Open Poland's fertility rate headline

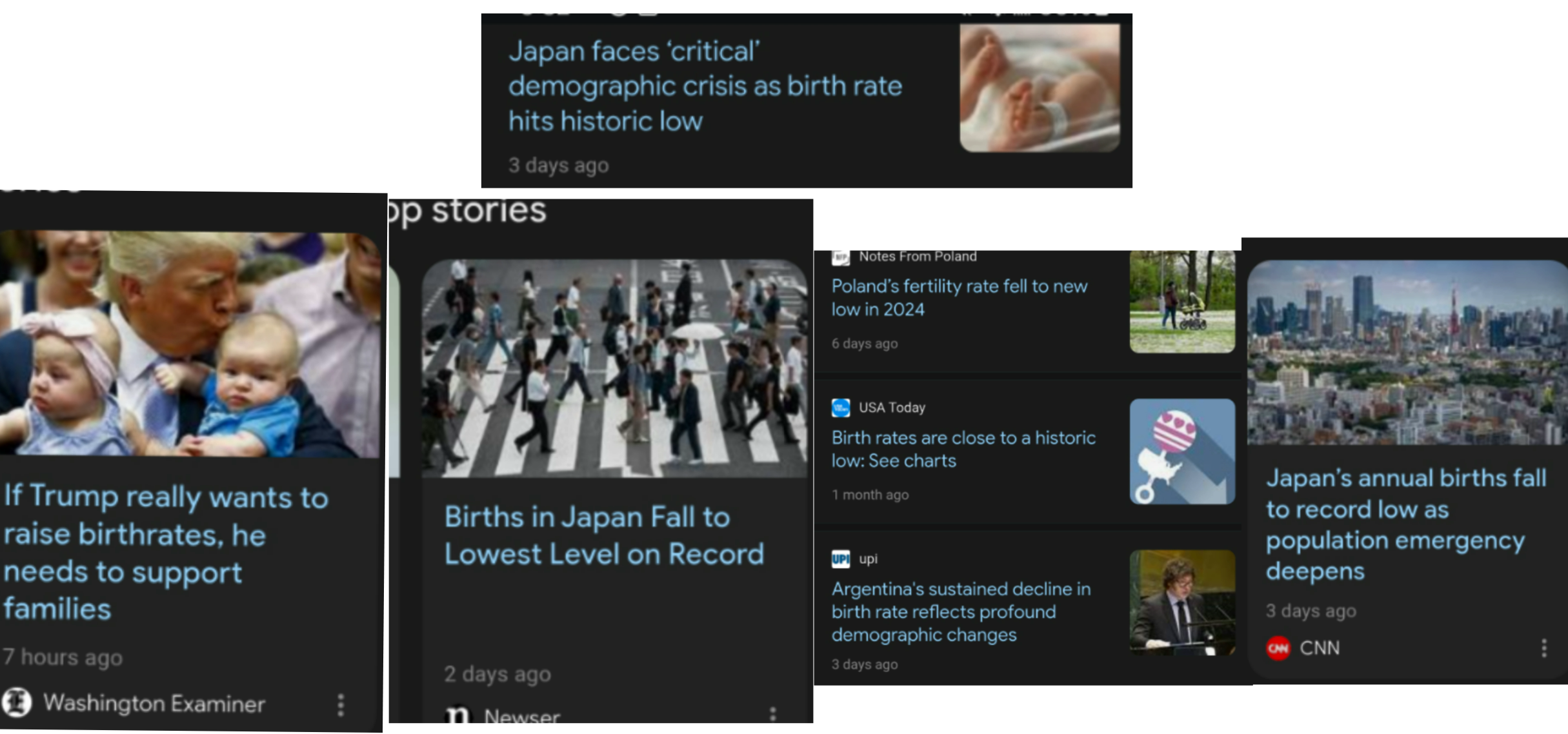(960, 297)
